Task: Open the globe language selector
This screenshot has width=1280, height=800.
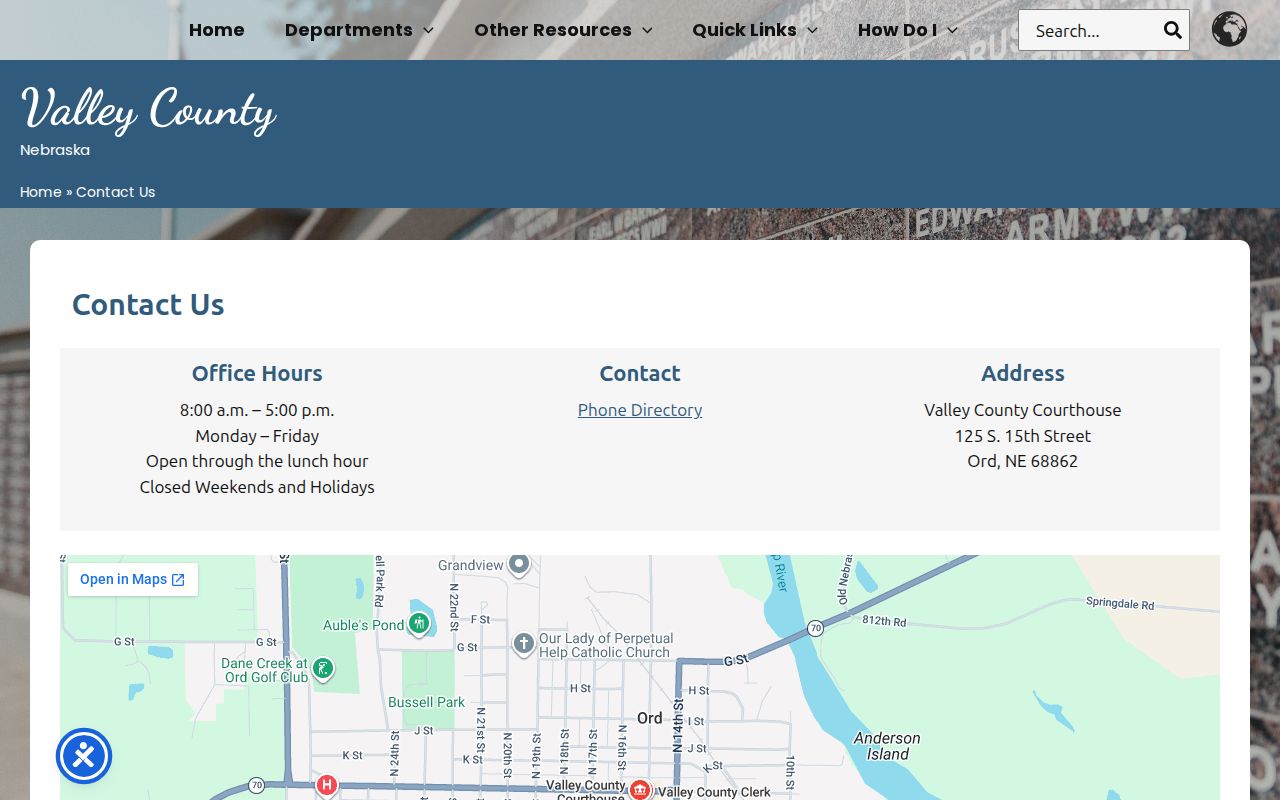Action: point(1229,29)
